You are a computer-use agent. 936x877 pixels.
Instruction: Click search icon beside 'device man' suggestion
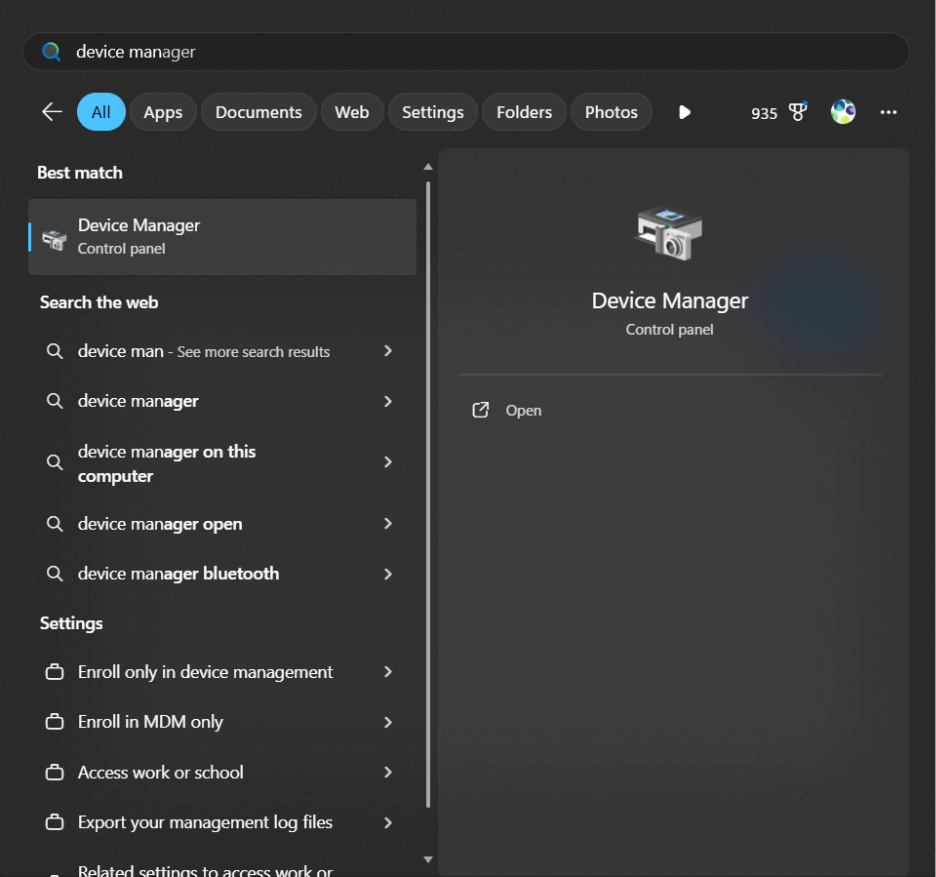pos(54,351)
